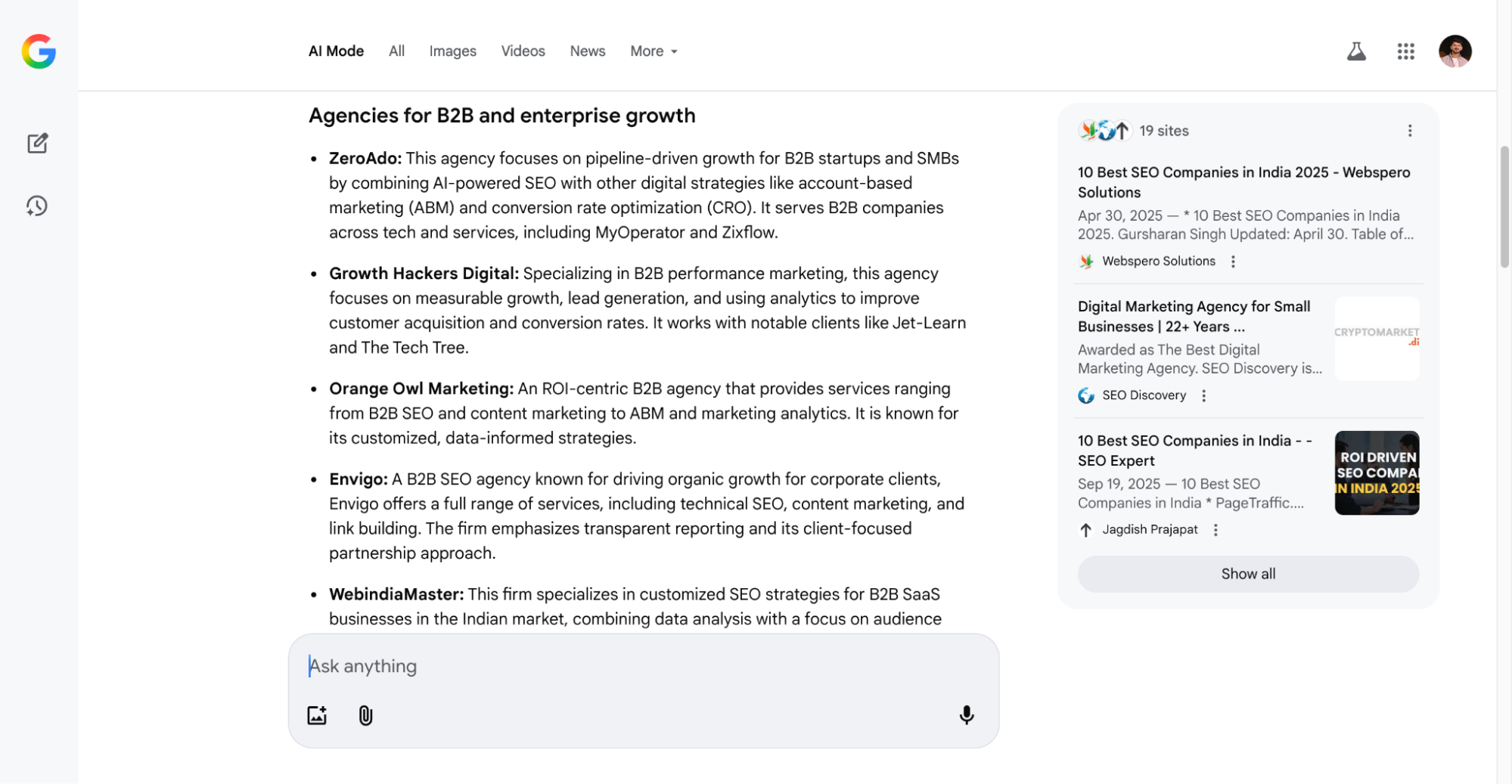This screenshot has height=784, width=1512.
Task: Upload an image to the prompt box
Action: pos(317,715)
